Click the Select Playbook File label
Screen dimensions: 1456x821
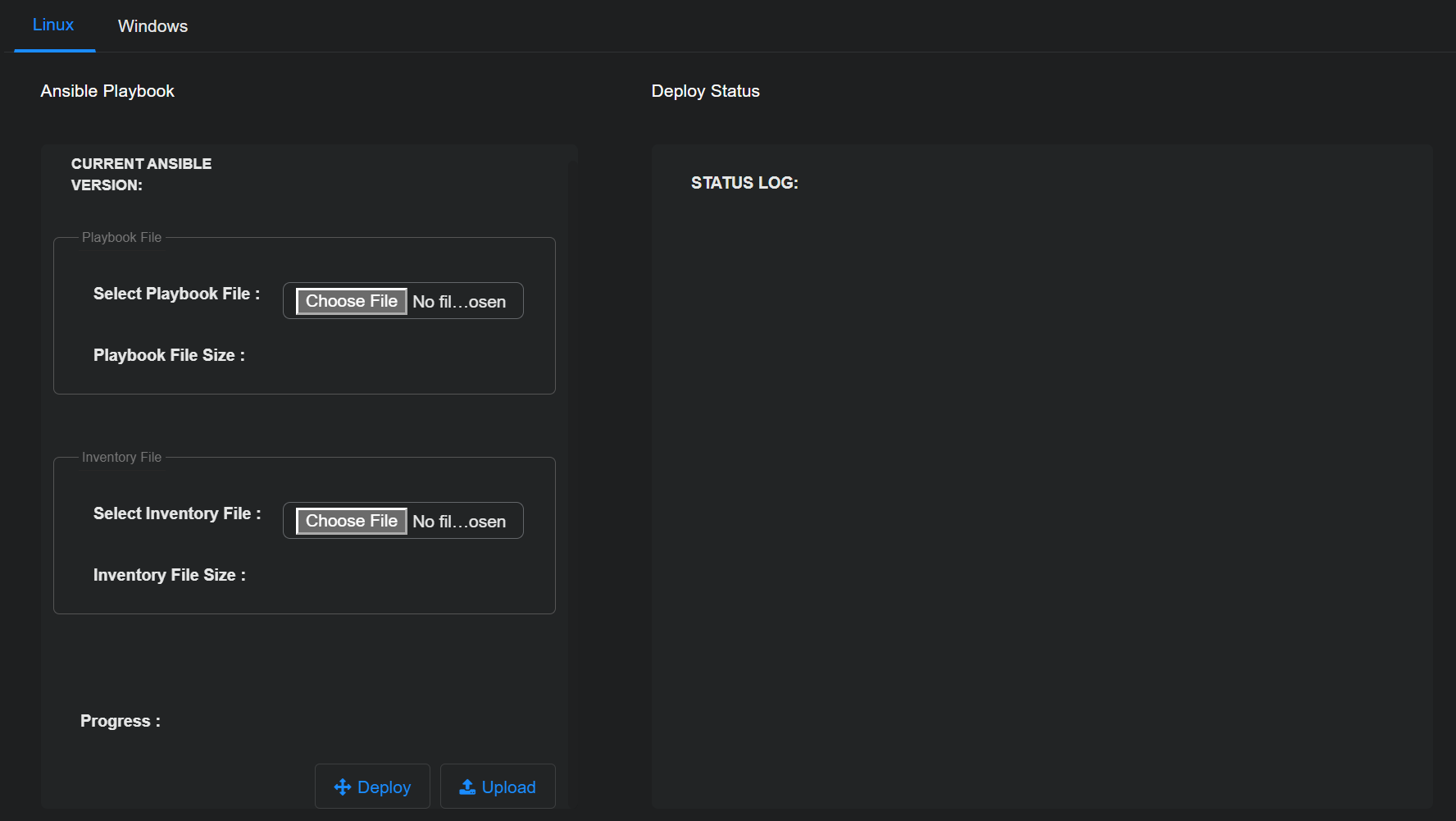[176, 294]
